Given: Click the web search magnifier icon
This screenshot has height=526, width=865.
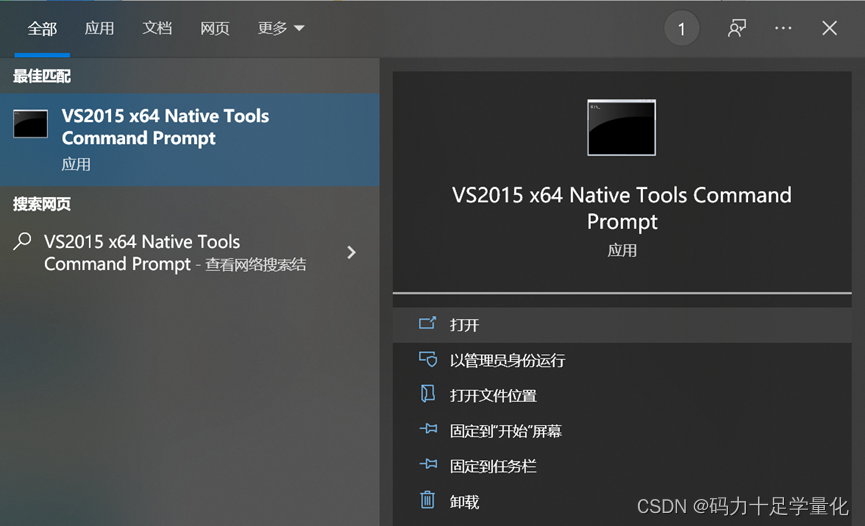Looking at the screenshot, I should pos(22,241).
